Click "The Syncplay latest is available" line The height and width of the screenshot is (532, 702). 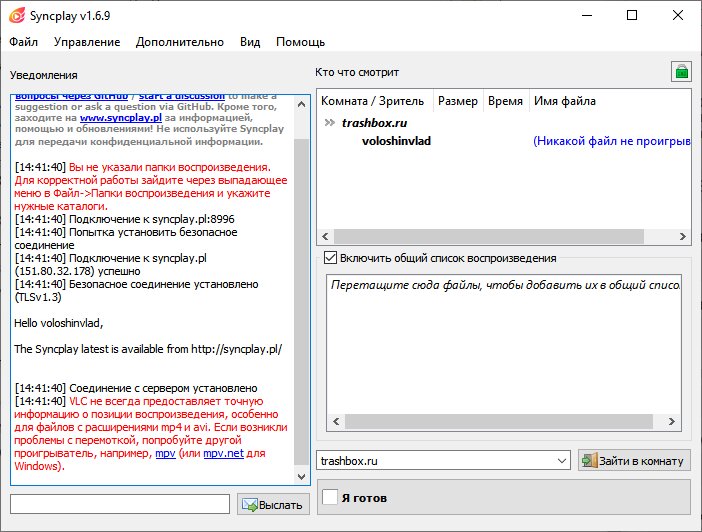pyautogui.click(x=148, y=349)
